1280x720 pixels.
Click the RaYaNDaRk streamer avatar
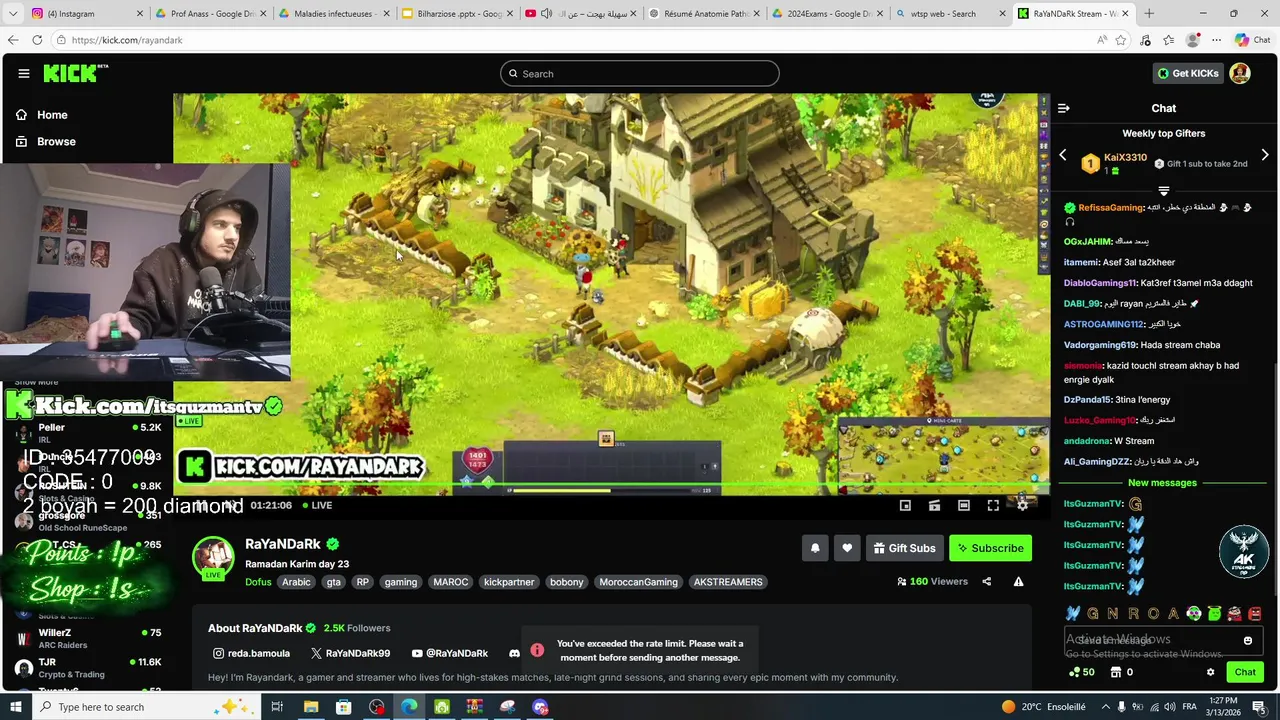pos(213,557)
